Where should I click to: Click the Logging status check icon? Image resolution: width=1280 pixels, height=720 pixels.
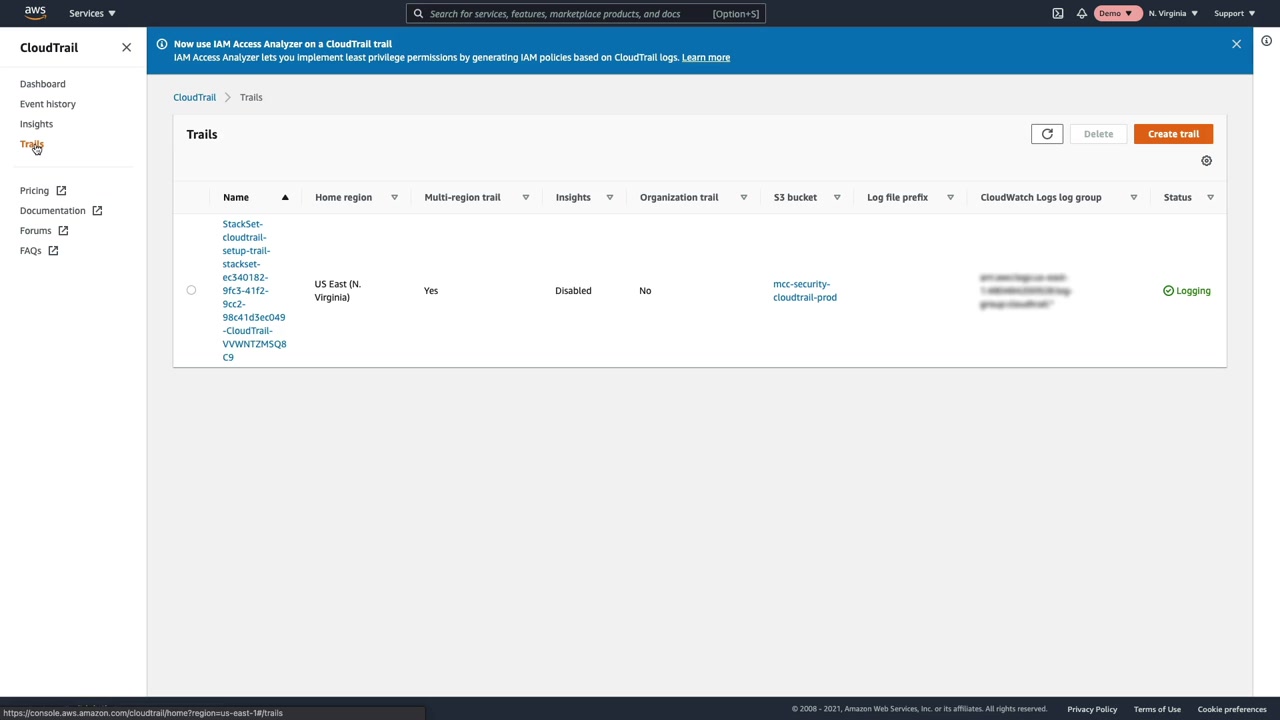(1168, 291)
